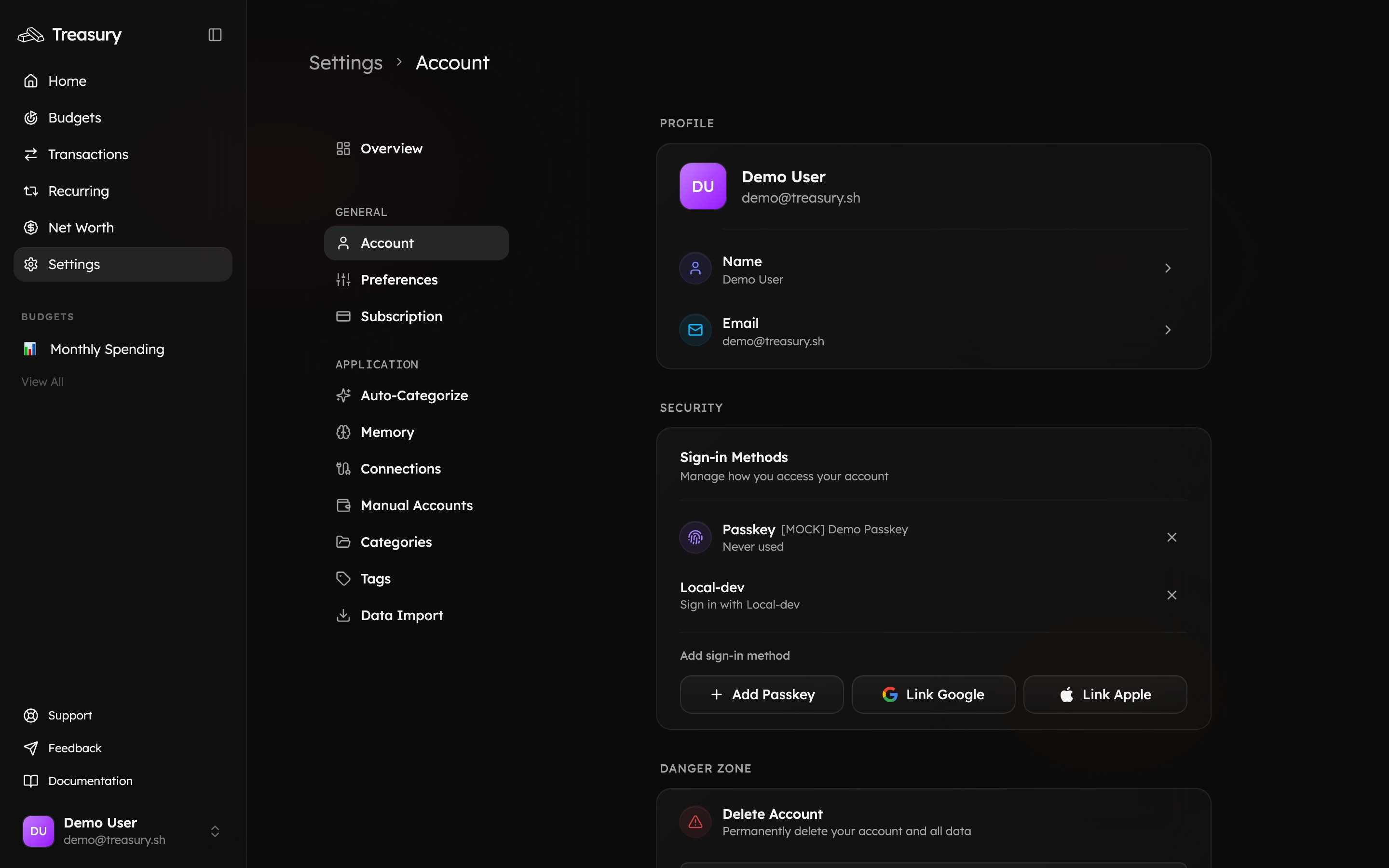1389x868 pixels.
Task: Click the Treasury logo icon
Action: tap(31, 35)
